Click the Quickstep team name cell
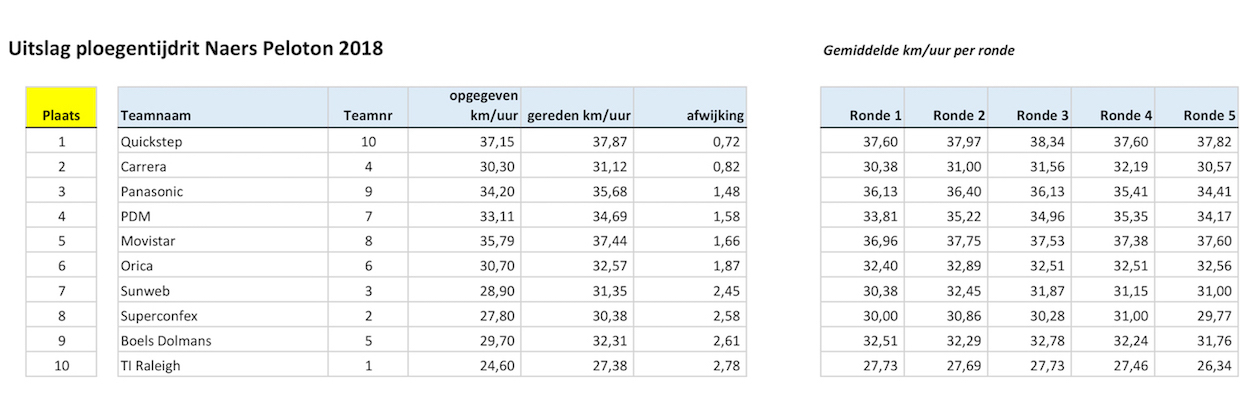 point(223,142)
